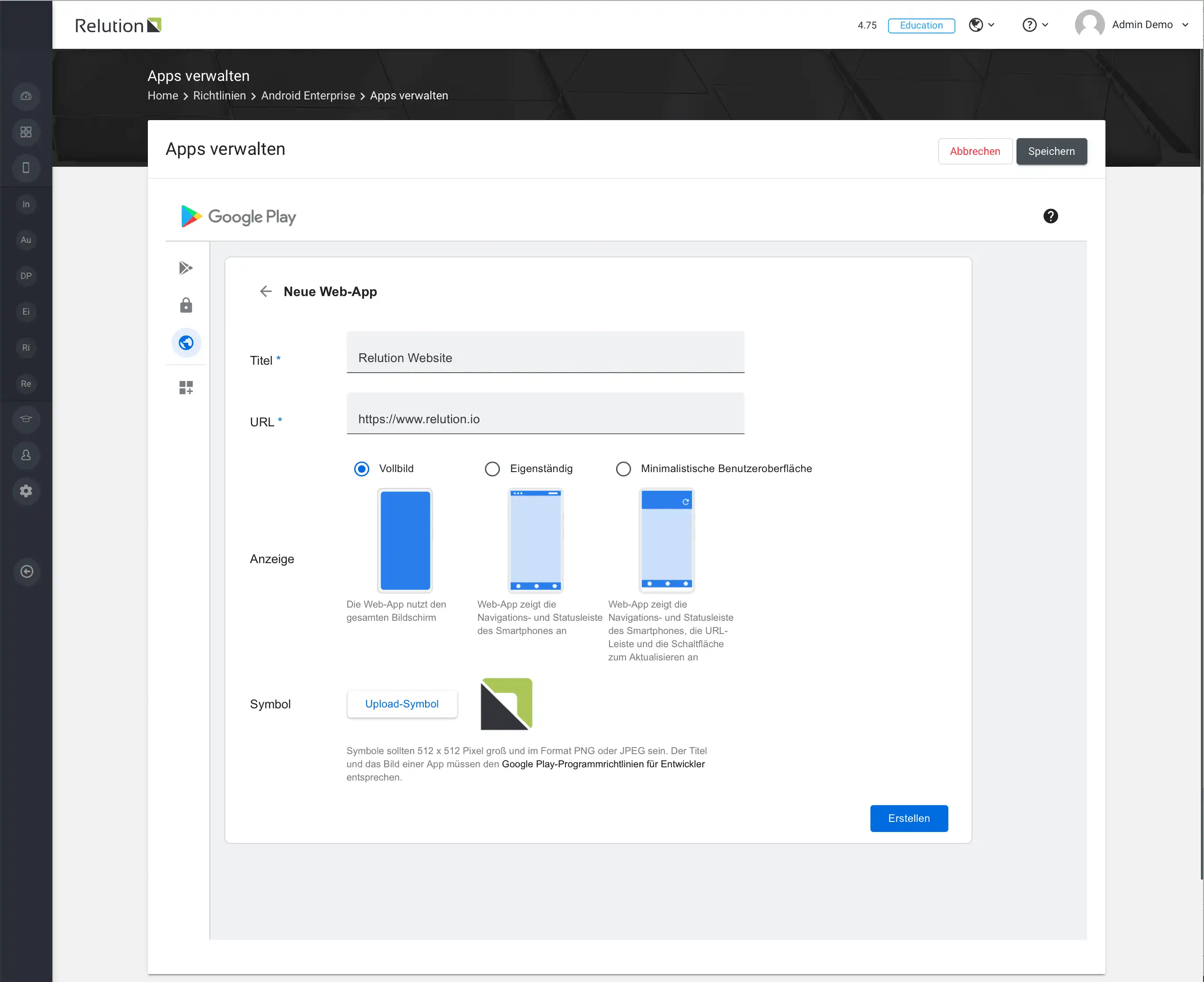Click the Erstellen button
Image resolution: width=1204 pixels, height=982 pixels.
pyautogui.click(x=909, y=818)
